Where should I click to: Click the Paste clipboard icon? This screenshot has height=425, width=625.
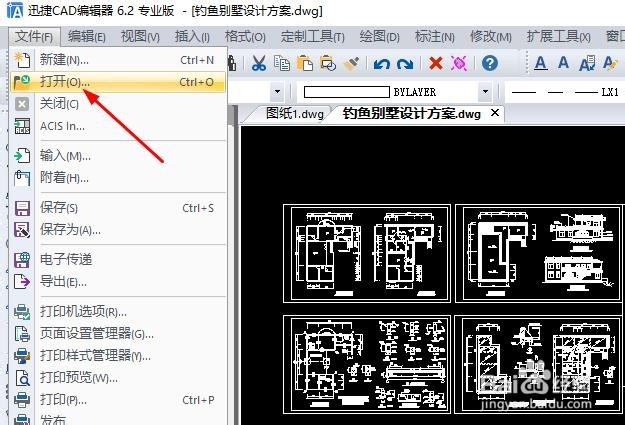pyautogui.click(x=305, y=63)
